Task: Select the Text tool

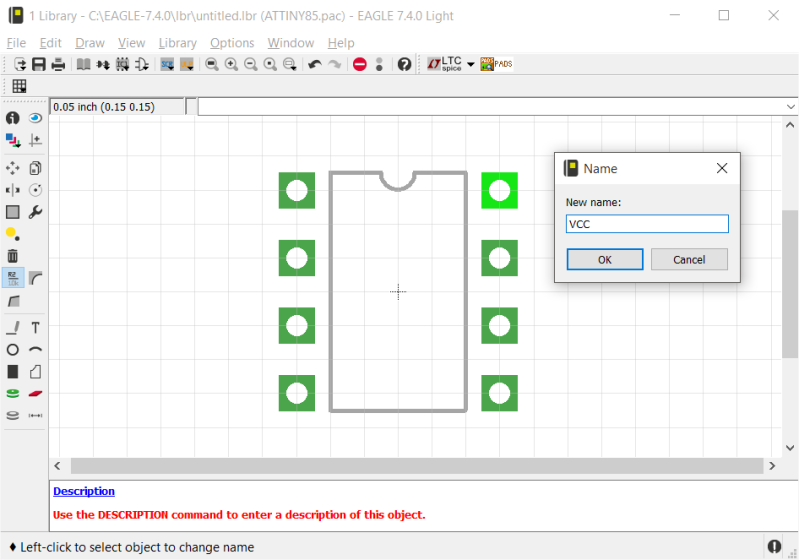Action: click(x=36, y=327)
